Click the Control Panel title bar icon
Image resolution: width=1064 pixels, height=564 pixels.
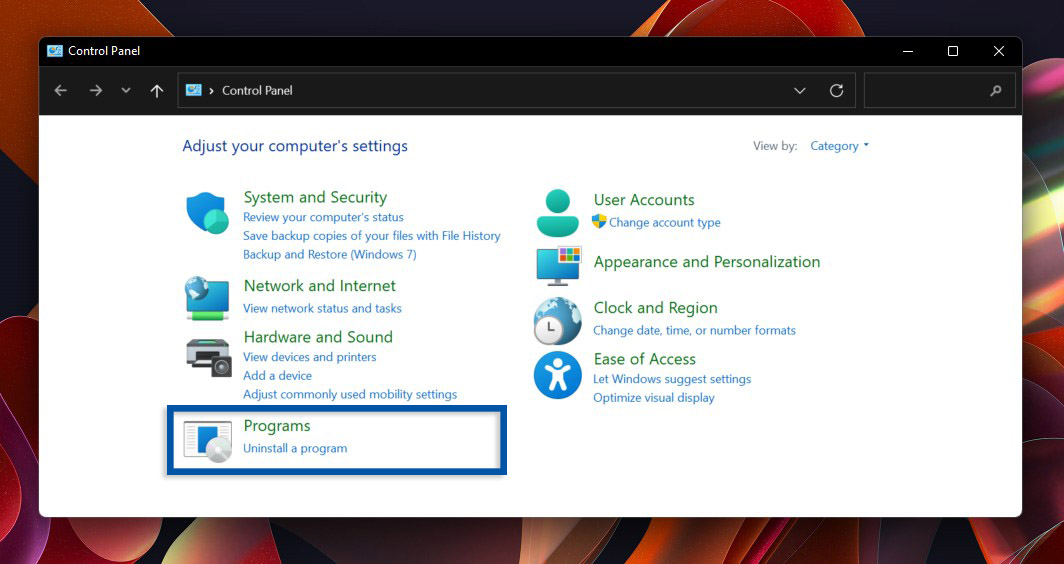tap(55, 51)
